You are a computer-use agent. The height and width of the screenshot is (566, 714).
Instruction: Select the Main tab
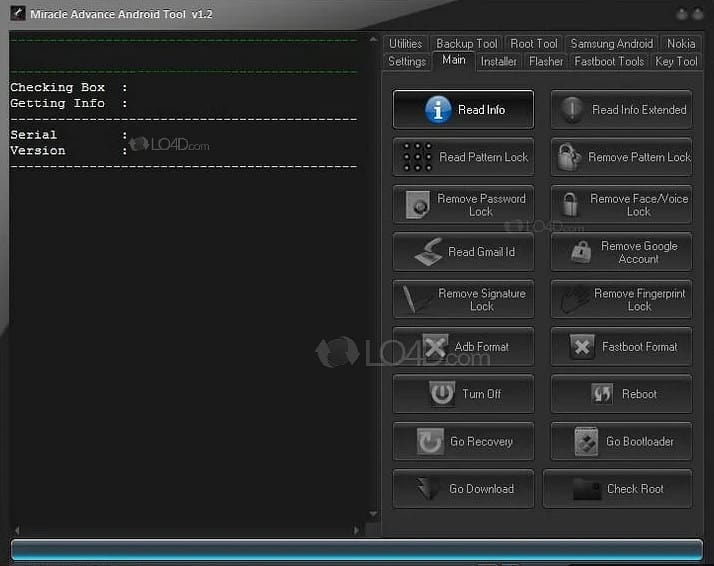(x=454, y=60)
